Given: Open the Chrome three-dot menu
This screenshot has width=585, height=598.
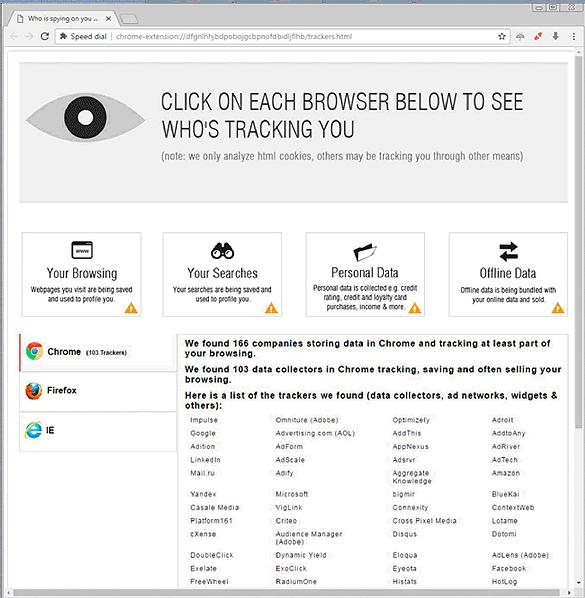Looking at the screenshot, I should [x=574, y=36].
